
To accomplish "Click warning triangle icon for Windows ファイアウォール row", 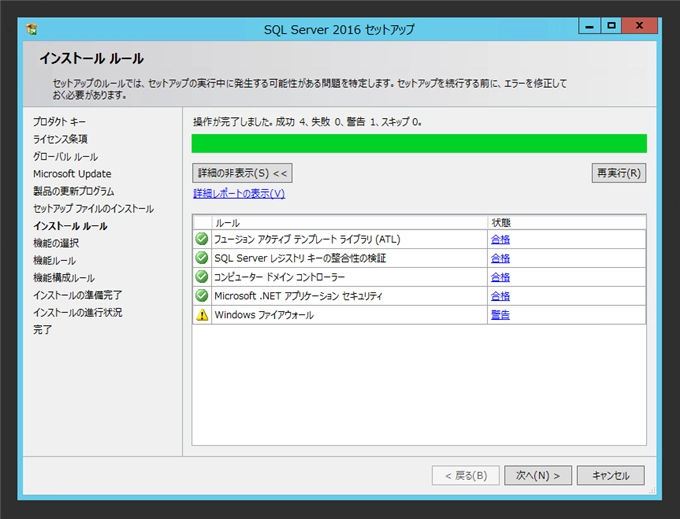I will pos(202,315).
